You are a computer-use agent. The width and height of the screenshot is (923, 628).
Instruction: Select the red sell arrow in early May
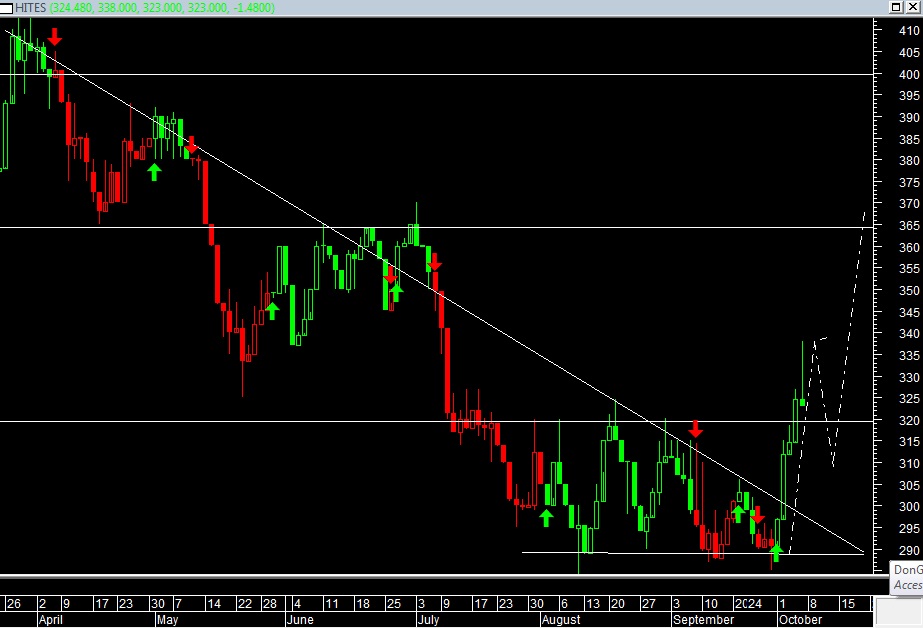(191, 145)
